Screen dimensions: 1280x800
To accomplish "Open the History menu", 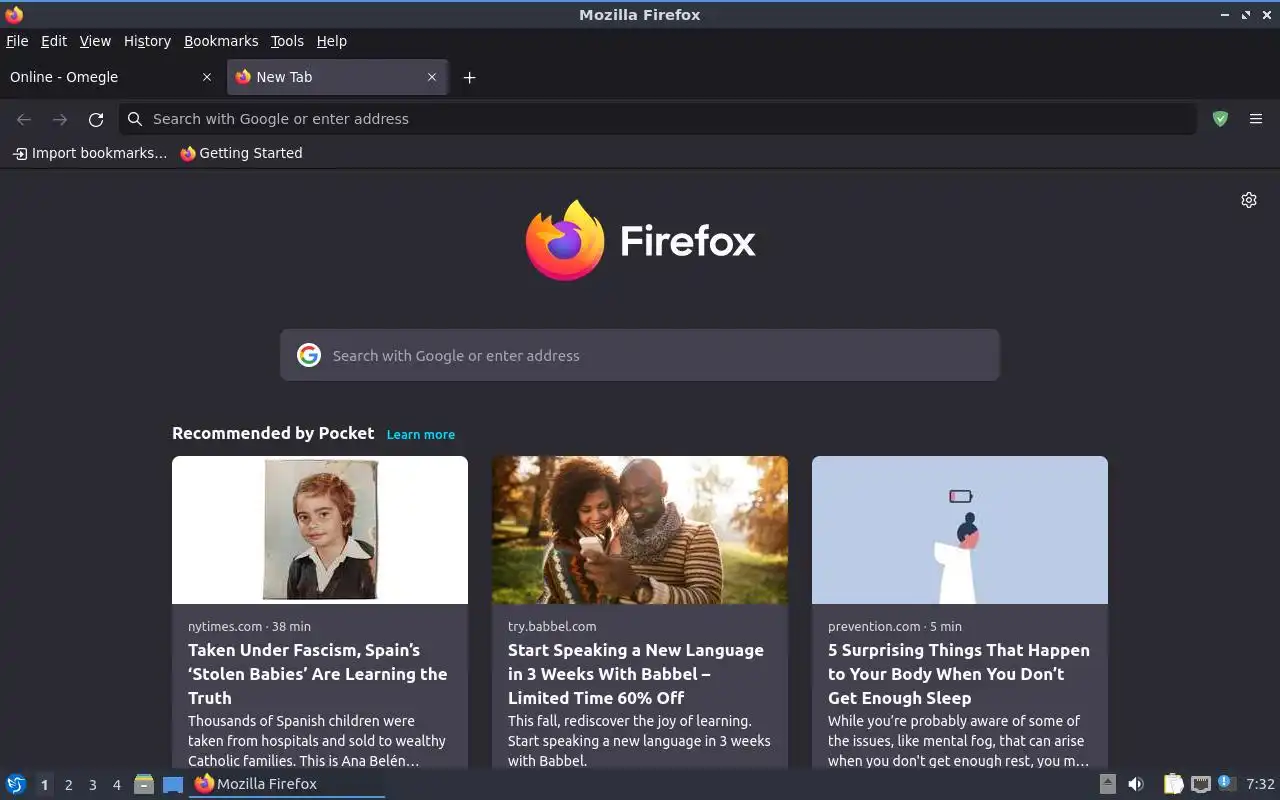I will click(147, 41).
